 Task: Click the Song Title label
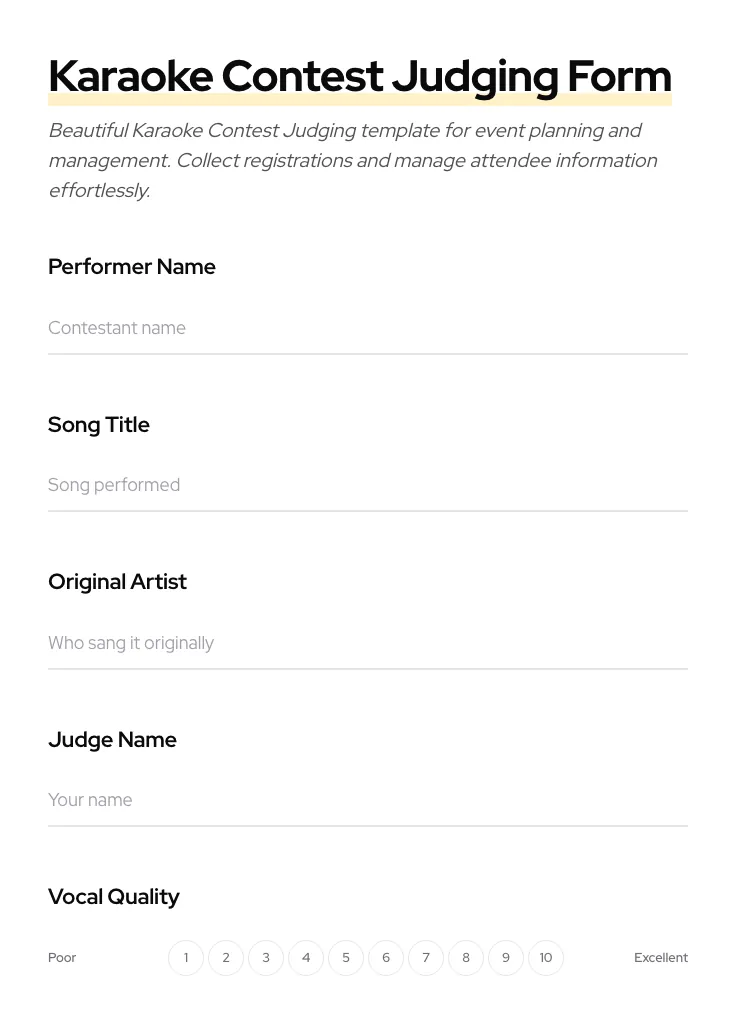coord(99,424)
